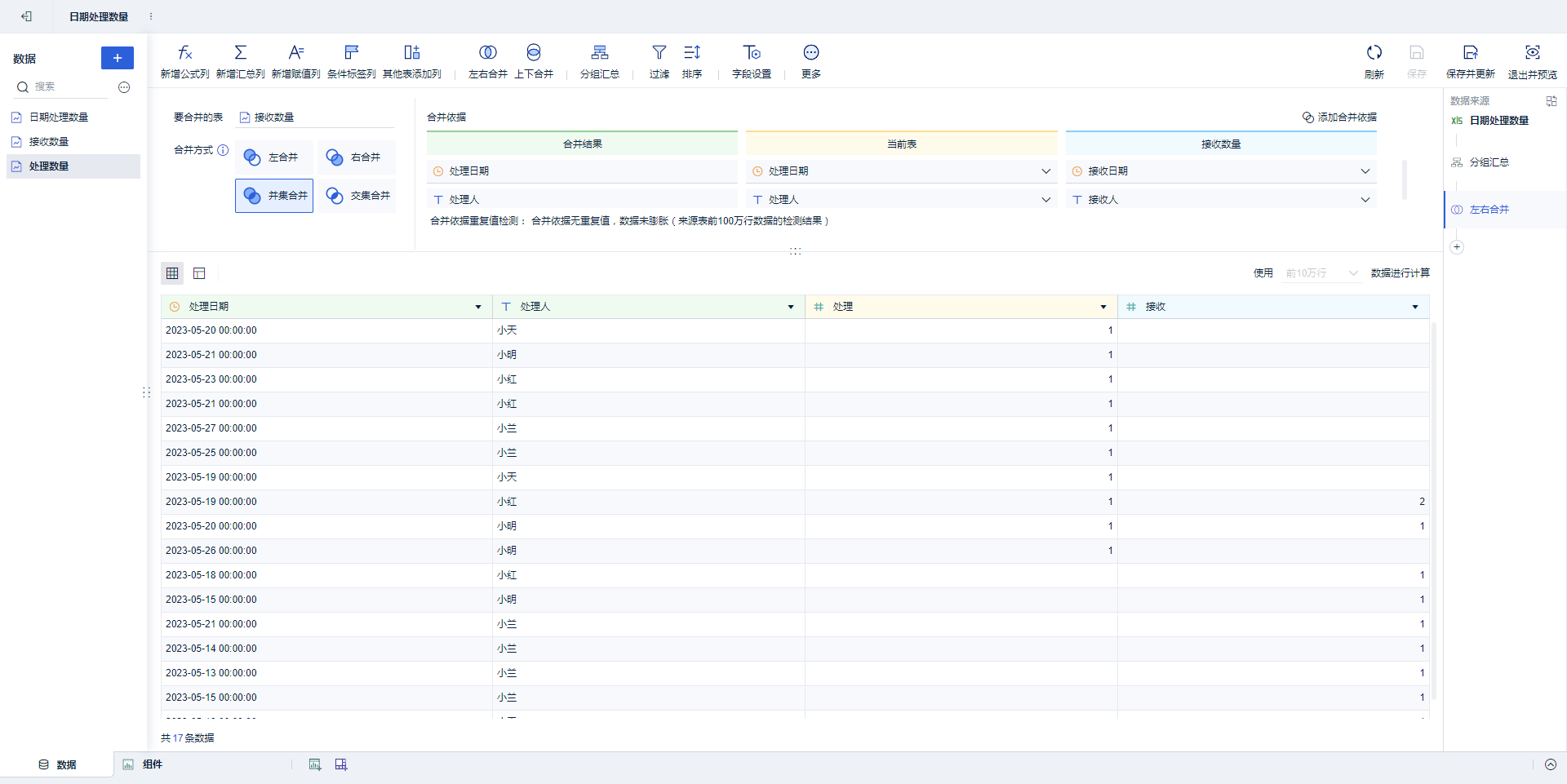Image resolution: width=1567 pixels, height=784 pixels.
Task: Open the 日期处理数量 top tab
Action: click(99, 16)
